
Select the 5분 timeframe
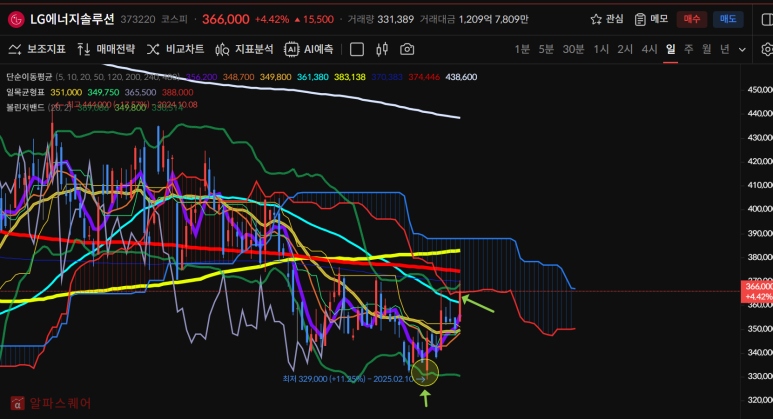pyautogui.click(x=546, y=49)
